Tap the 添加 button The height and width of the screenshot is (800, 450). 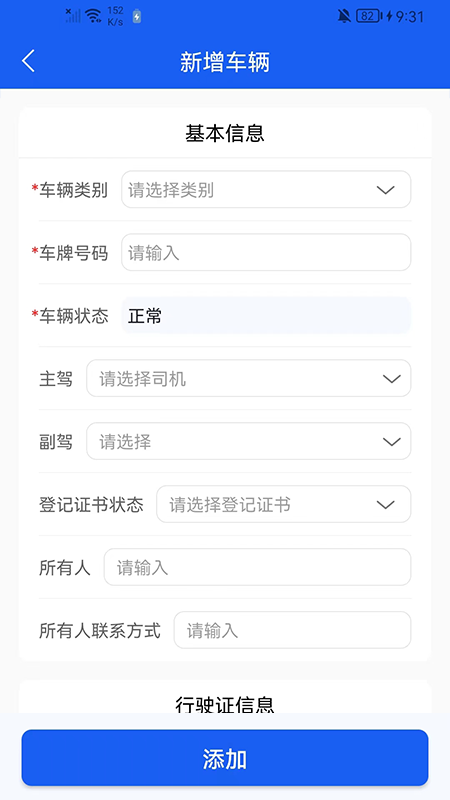(224, 758)
